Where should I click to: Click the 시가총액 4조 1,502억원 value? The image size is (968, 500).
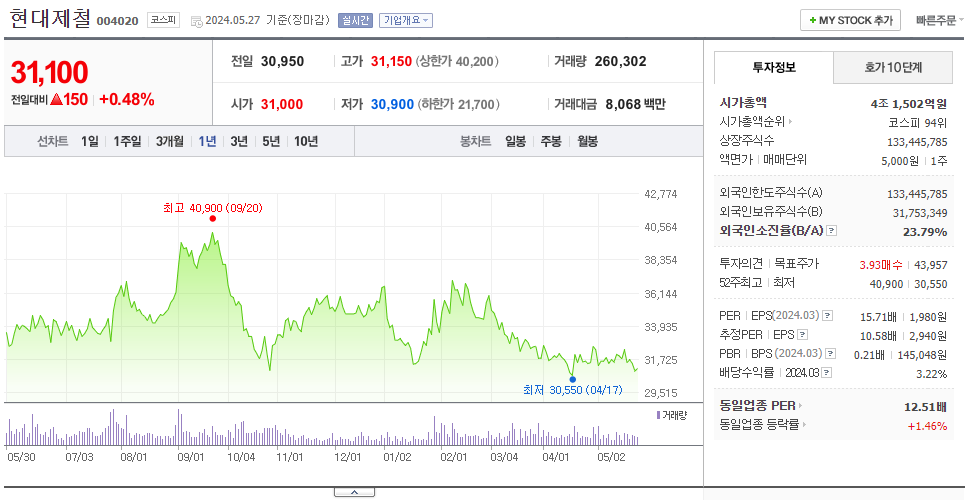tap(909, 104)
